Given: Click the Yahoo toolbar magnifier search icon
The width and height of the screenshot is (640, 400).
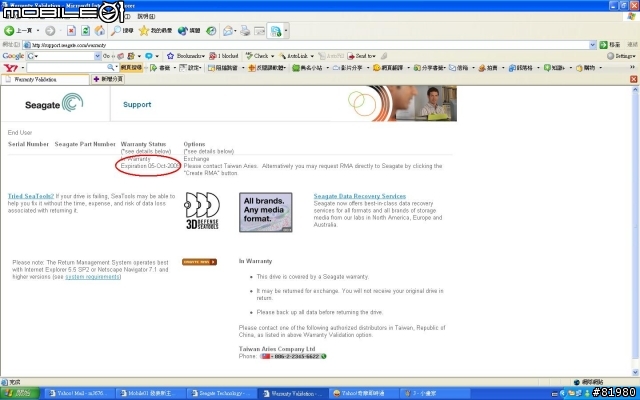Looking at the screenshot, I should pyautogui.click(x=110, y=67).
